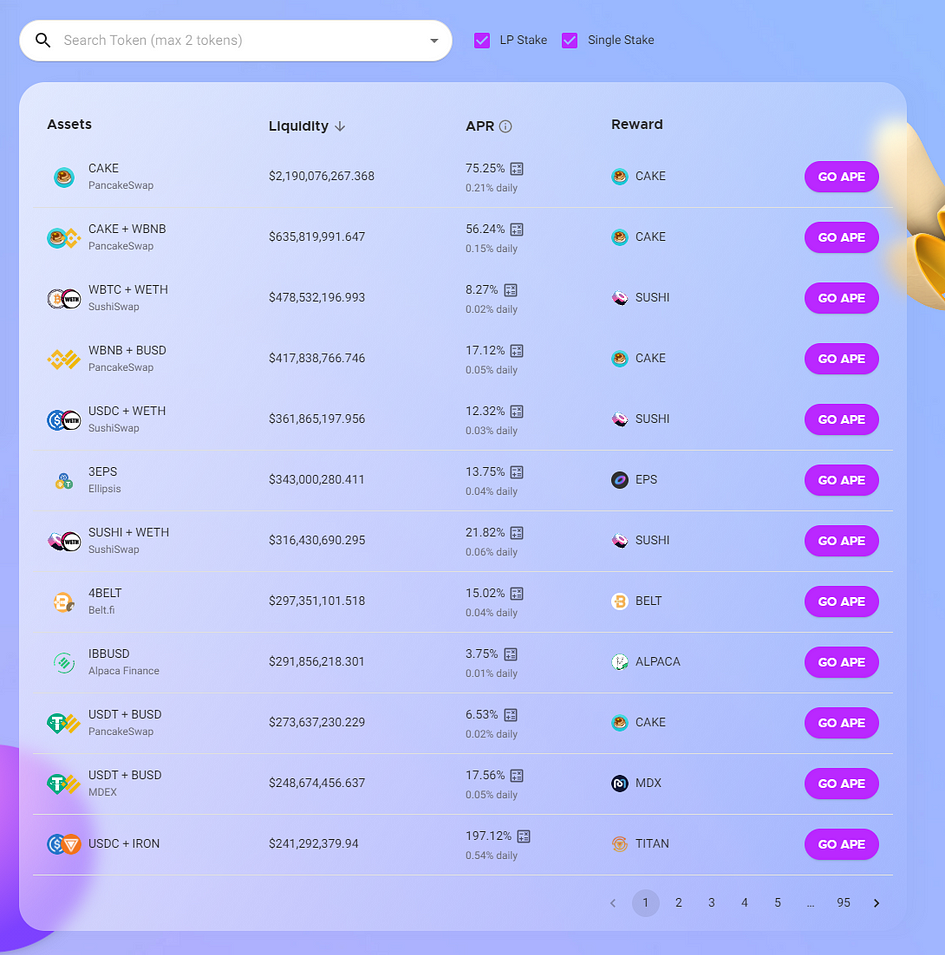The height and width of the screenshot is (955, 945).
Task: Select page 3 in pagination
Action: [711, 903]
